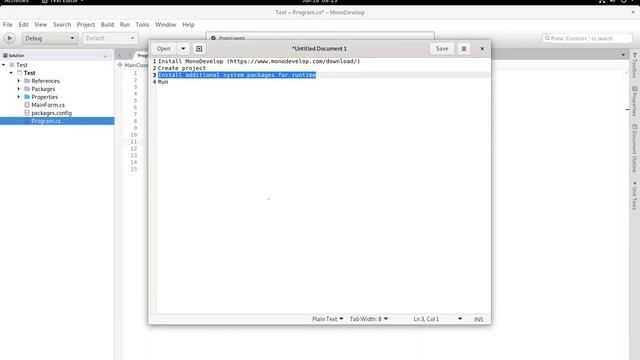The height and width of the screenshot is (360, 640).
Task: Navigate forward with editor tab right arrow
Action: [130, 55]
